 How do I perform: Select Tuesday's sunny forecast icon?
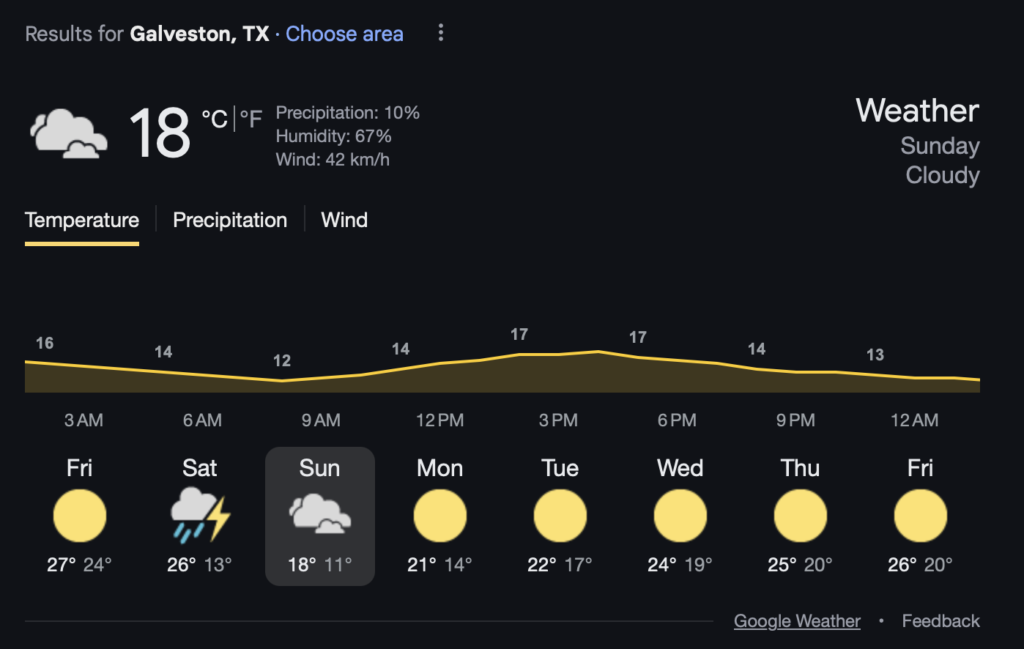point(560,516)
